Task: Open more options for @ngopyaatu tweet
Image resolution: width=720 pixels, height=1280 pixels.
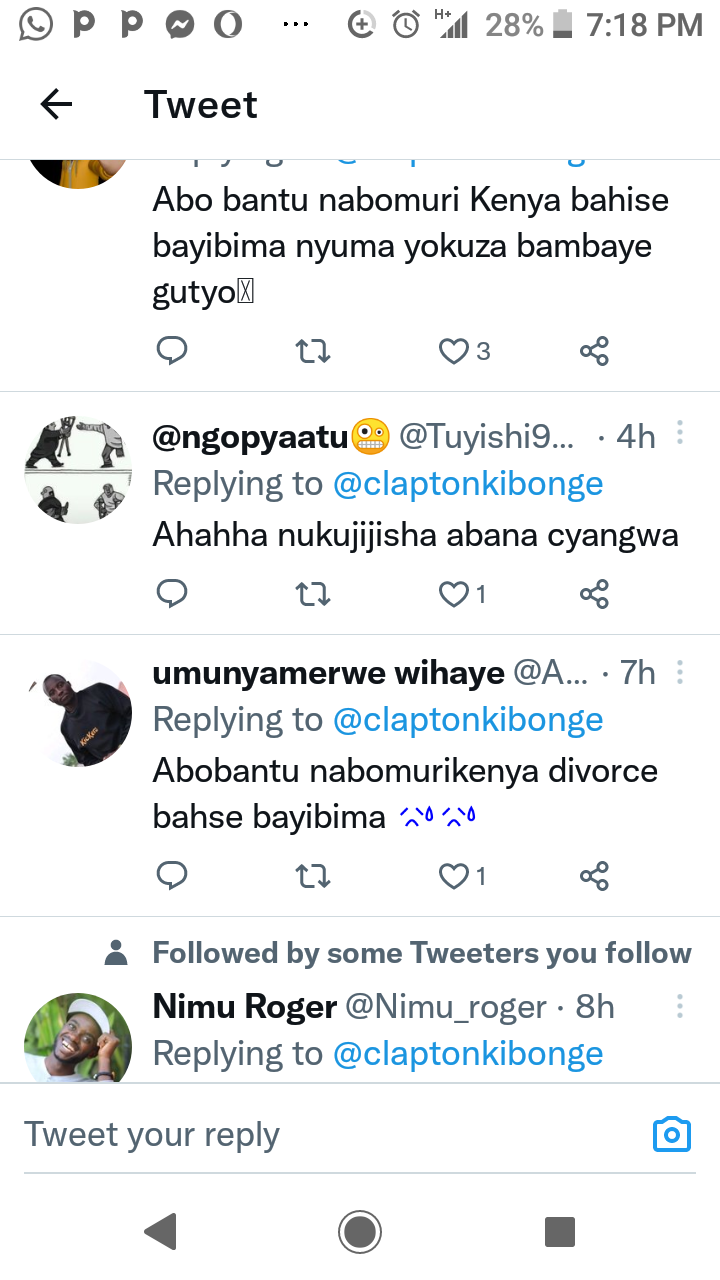Action: pyautogui.click(x=680, y=434)
